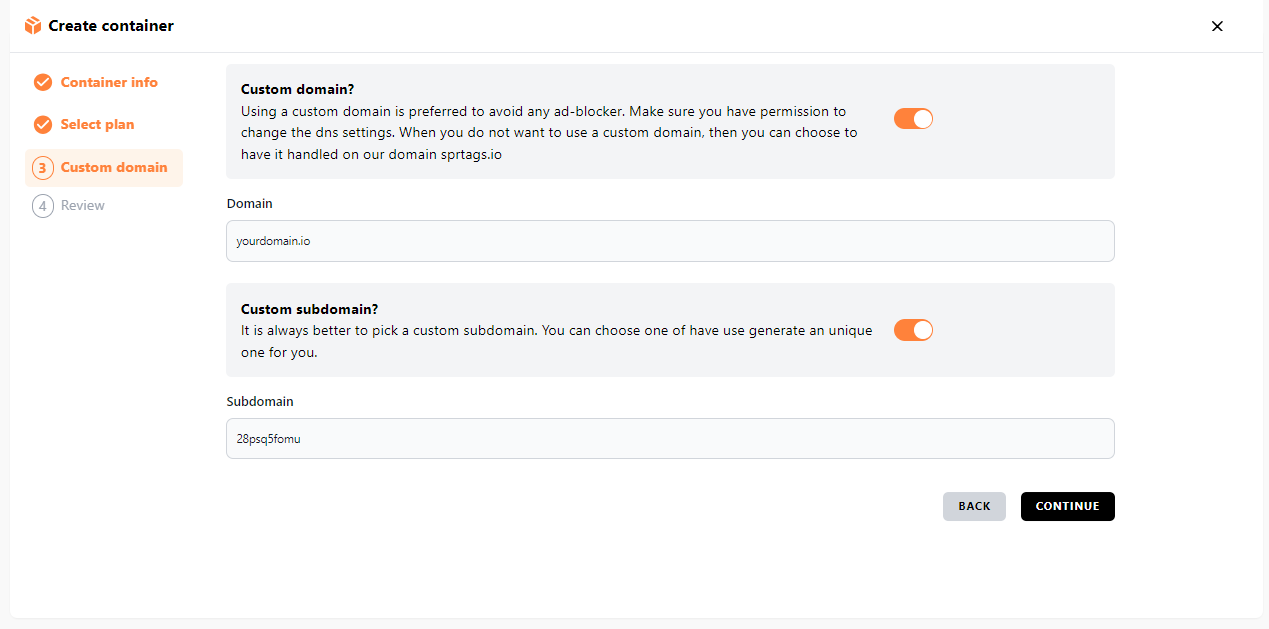Click the Create container title text

point(111,26)
